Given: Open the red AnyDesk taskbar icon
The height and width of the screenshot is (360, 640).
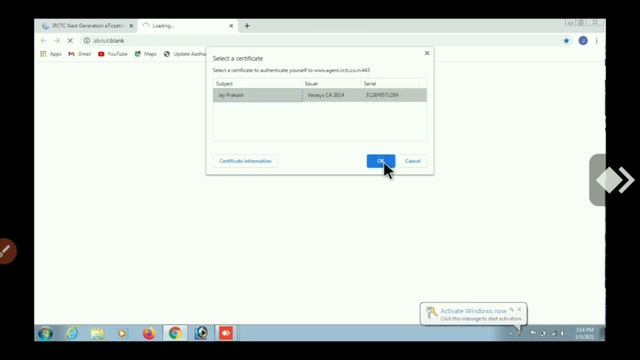Looking at the screenshot, I should tap(226, 333).
